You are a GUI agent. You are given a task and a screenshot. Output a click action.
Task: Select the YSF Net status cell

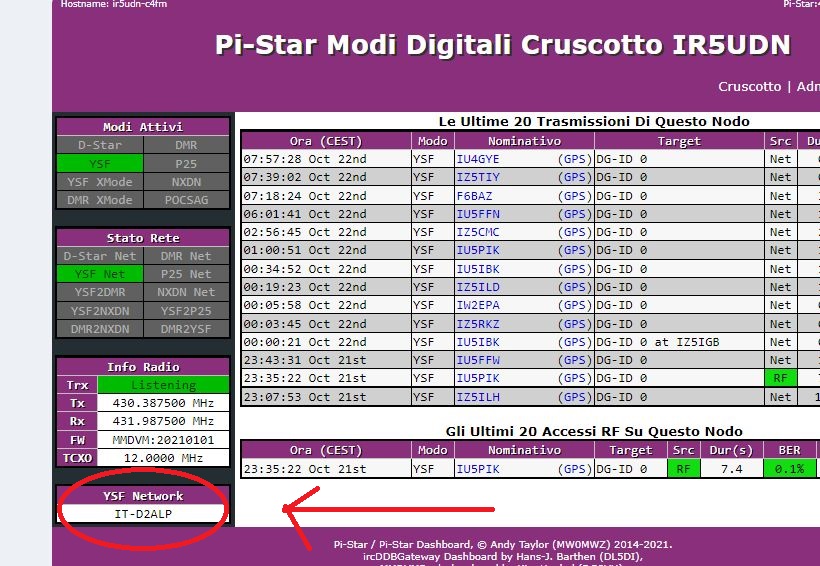click(x=100, y=274)
